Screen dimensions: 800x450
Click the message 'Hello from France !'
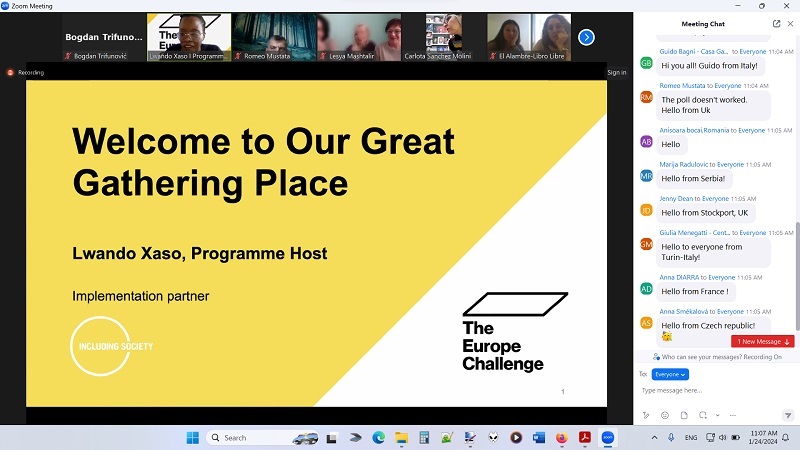point(695,291)
